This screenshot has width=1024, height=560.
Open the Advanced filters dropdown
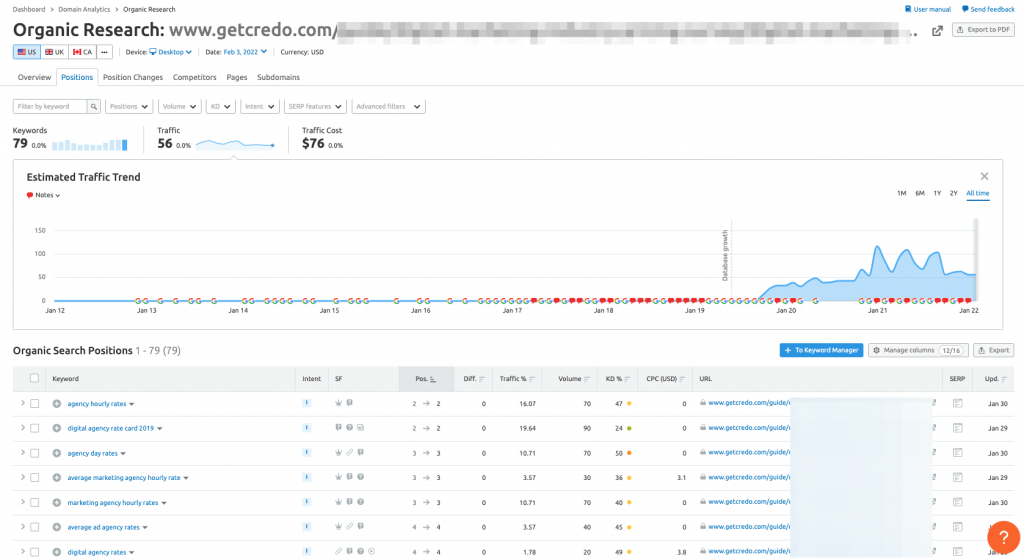coord(389,106)
